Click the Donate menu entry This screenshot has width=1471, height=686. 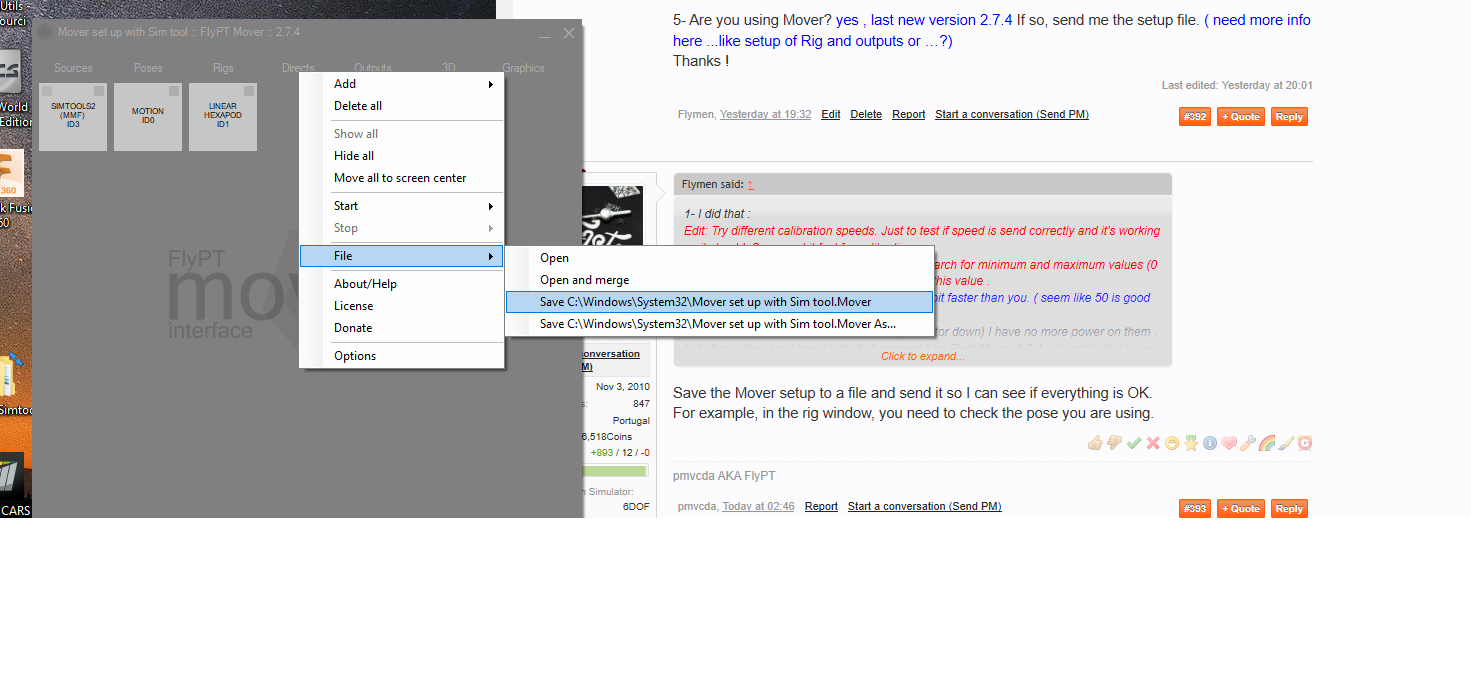pyautogui.click(x=402, y=328)
